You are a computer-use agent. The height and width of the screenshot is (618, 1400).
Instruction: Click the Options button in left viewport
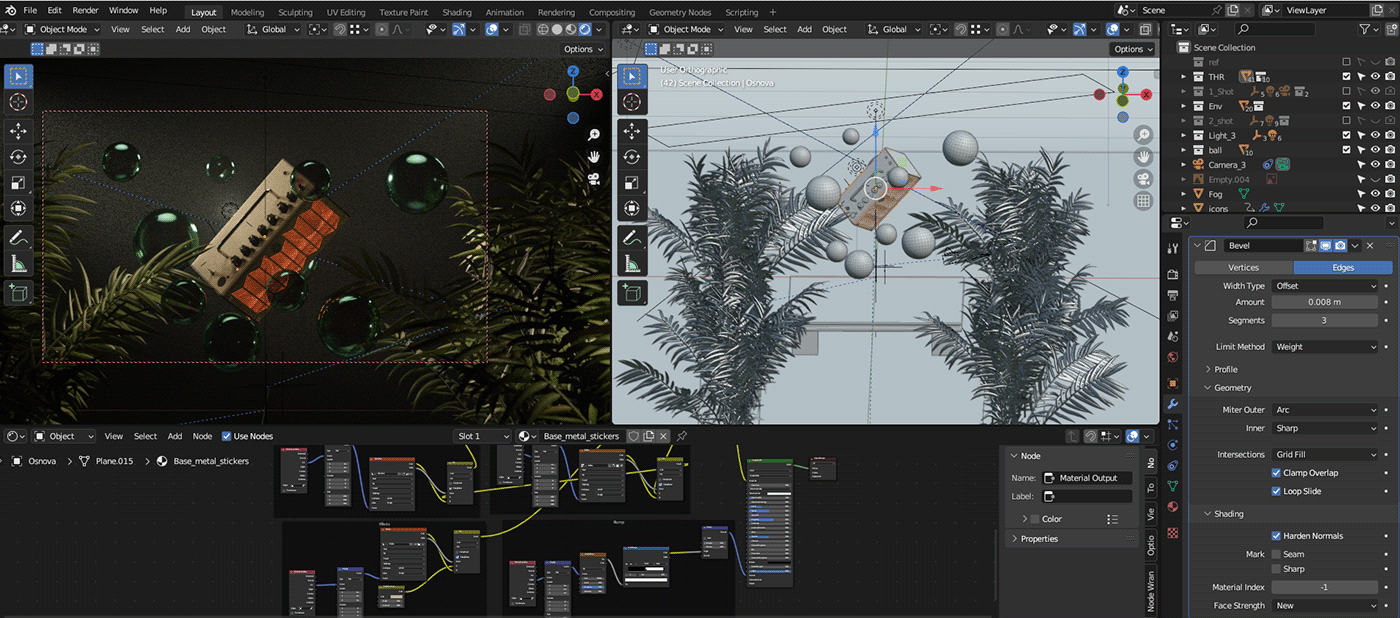583,49
